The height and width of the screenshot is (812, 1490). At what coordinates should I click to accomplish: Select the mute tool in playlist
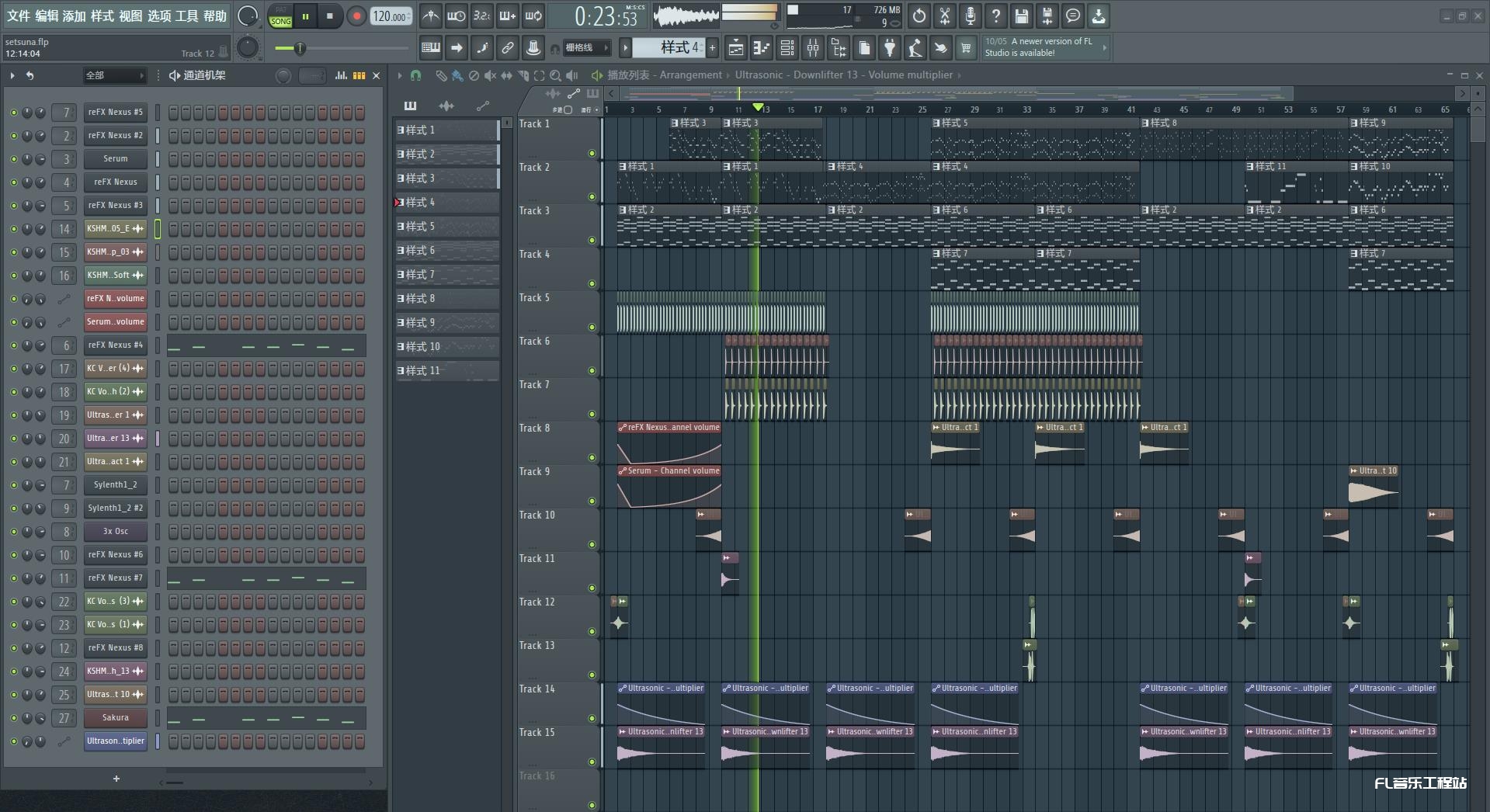point(490,75)
